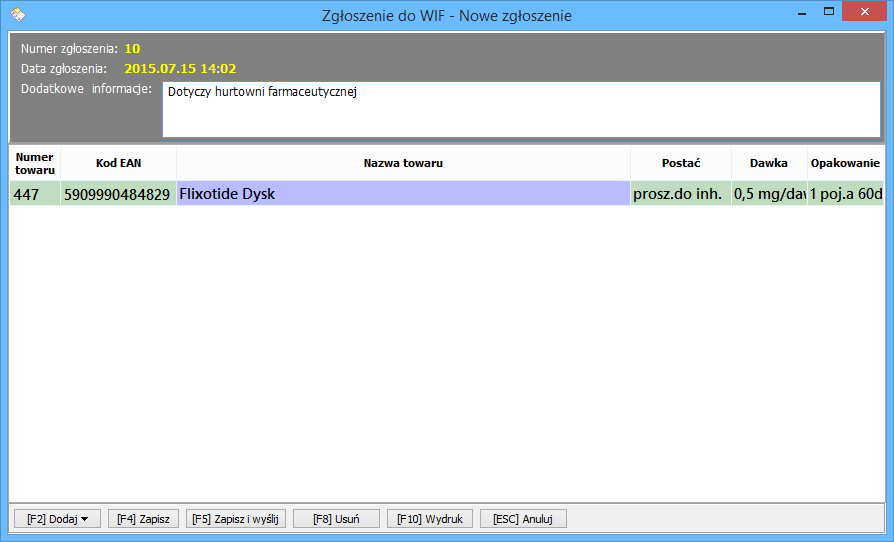Click the application icon in title bar
Image resolution: width=894 pixels, height=542 pixels.
point(18,15)
